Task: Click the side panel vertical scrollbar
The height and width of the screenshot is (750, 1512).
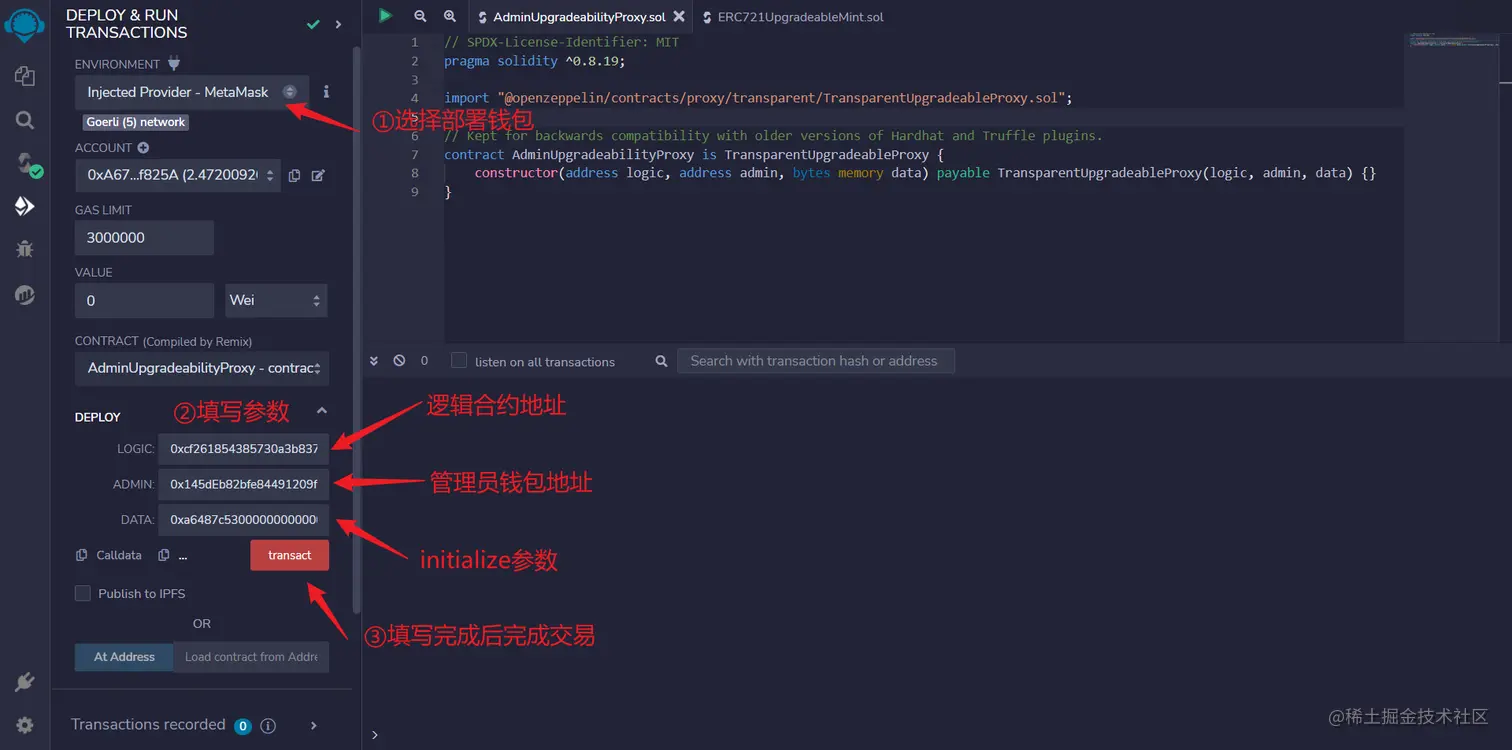Action: tap(357, 330)
